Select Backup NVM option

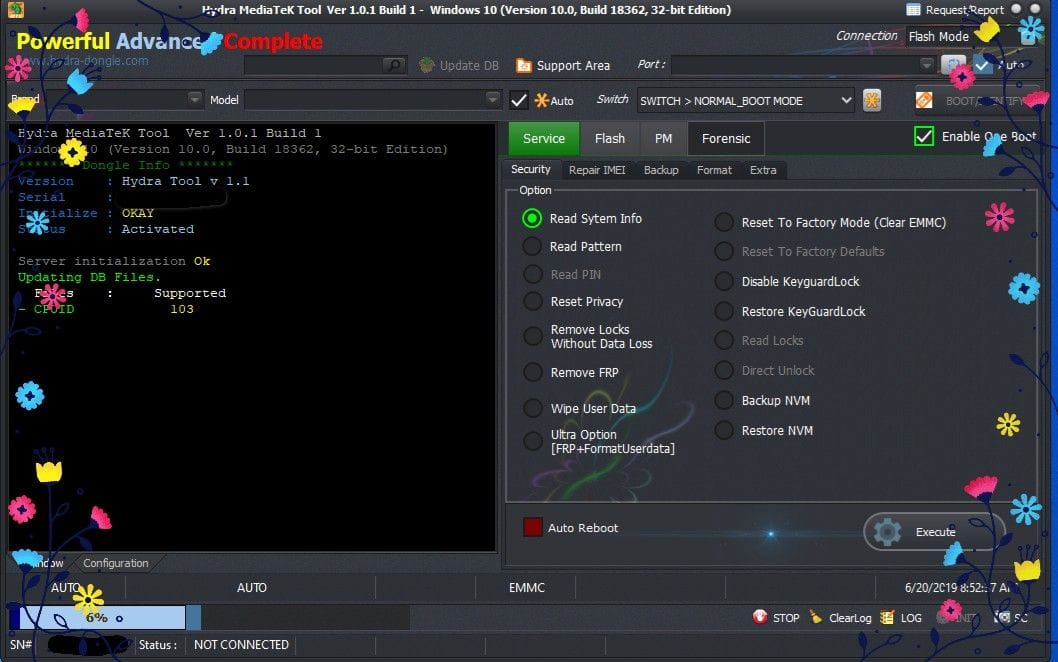pos(724,400)
